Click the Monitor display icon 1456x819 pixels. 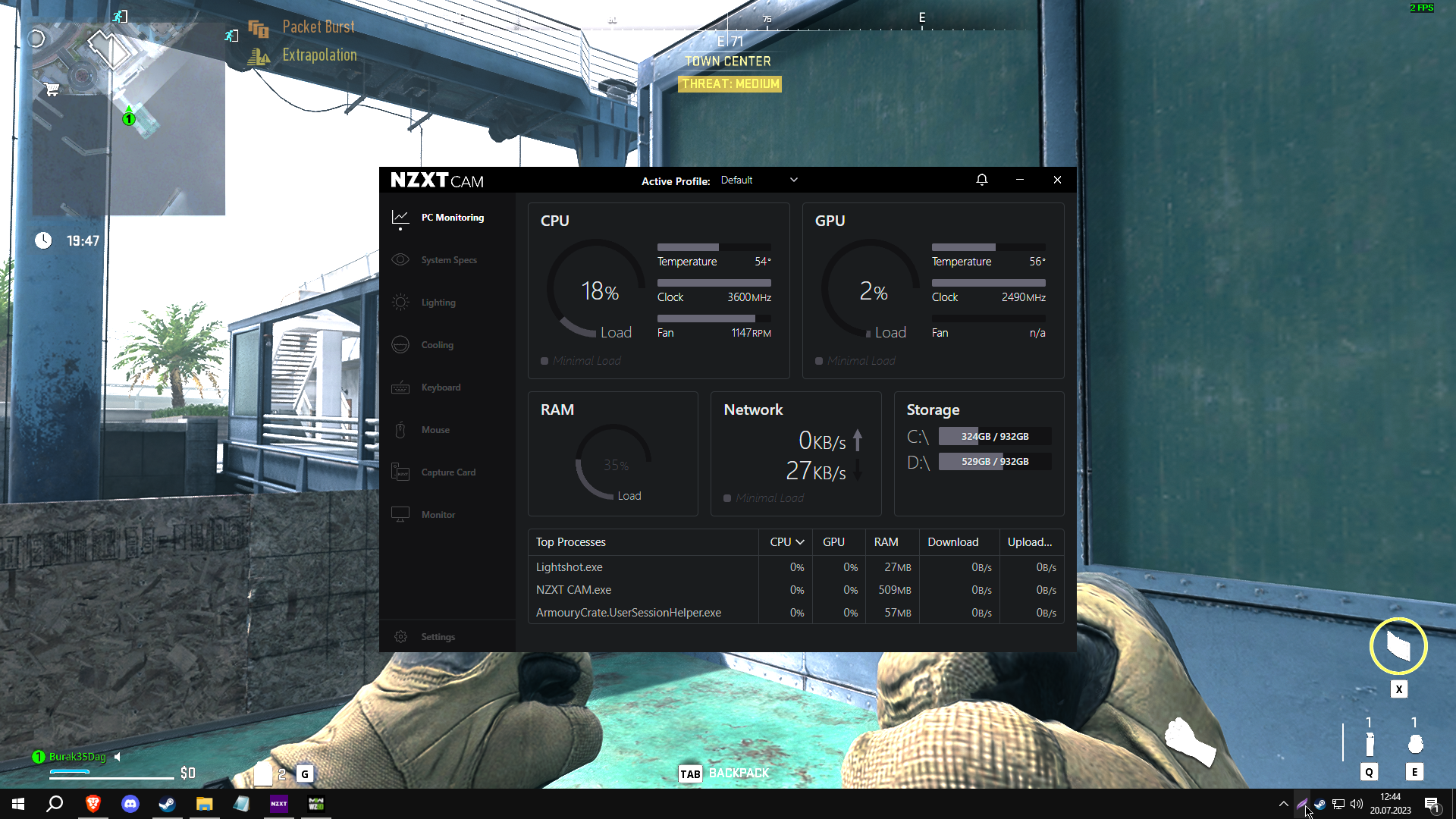coord(400,514)
